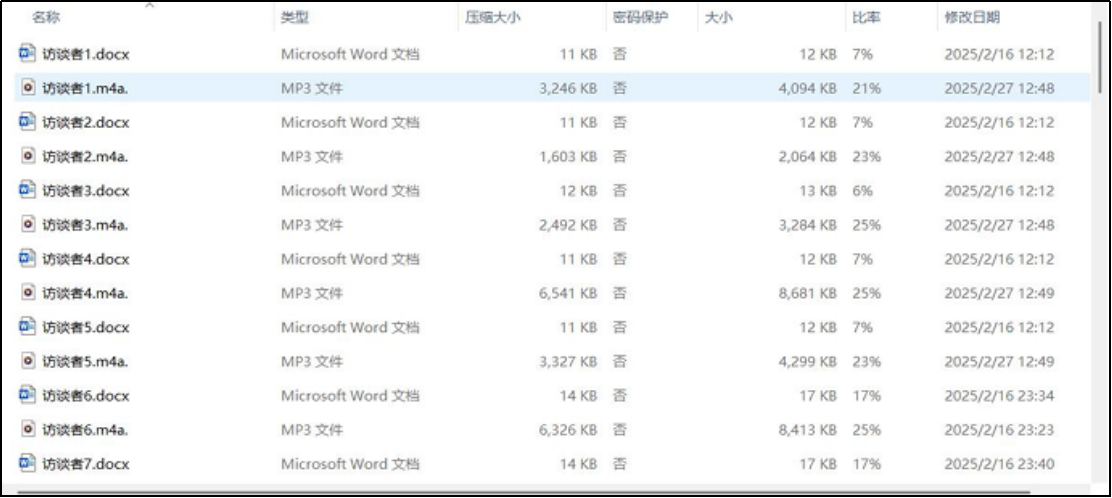Click the 压缩大小 column header
This screenshot has height=498, width=1112.
click(x=492, y=18)
